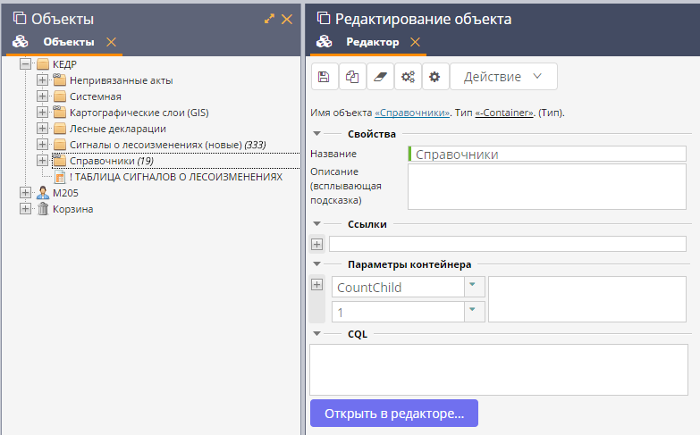This screenshot has height=435, width=700.
Task: Expand Картографические слои (GIS) node
Action: click(42, 112)
